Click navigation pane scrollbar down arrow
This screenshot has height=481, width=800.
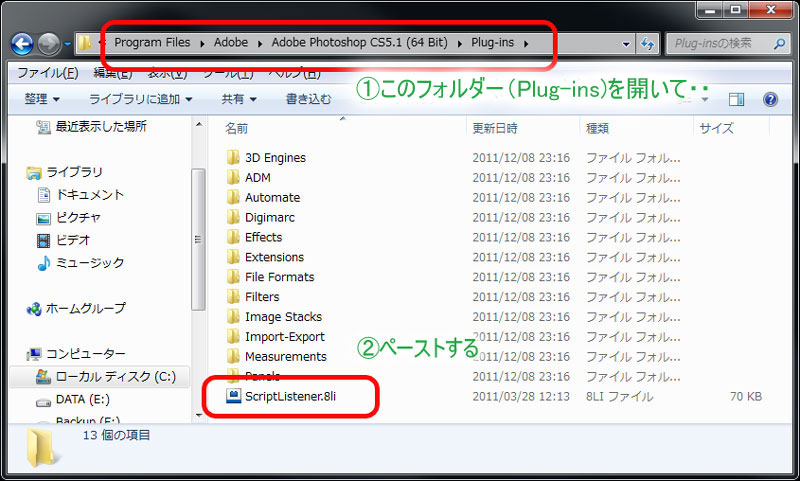[x=199, y=416]
